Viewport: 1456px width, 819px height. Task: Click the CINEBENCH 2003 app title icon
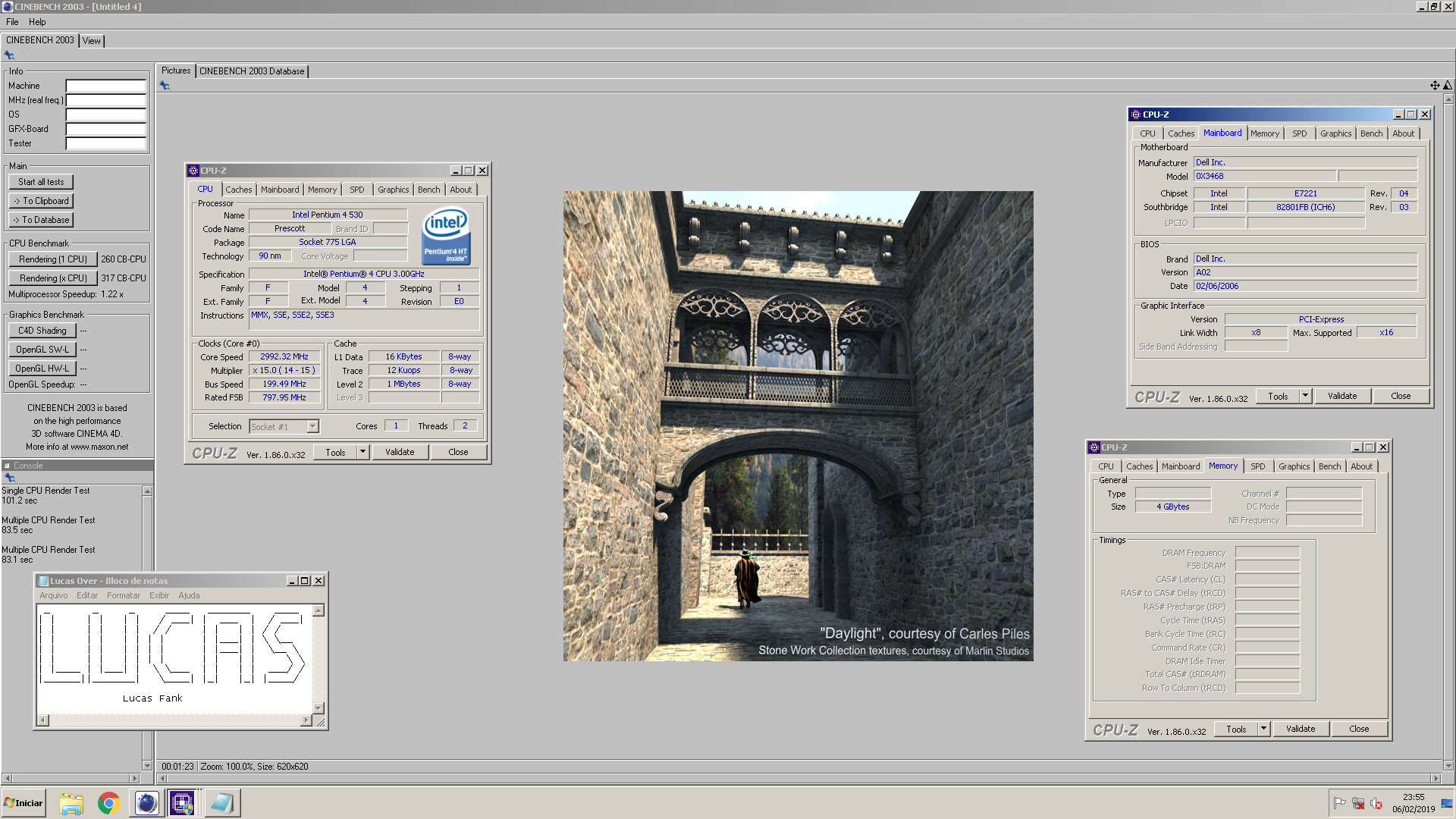[8, 7]
